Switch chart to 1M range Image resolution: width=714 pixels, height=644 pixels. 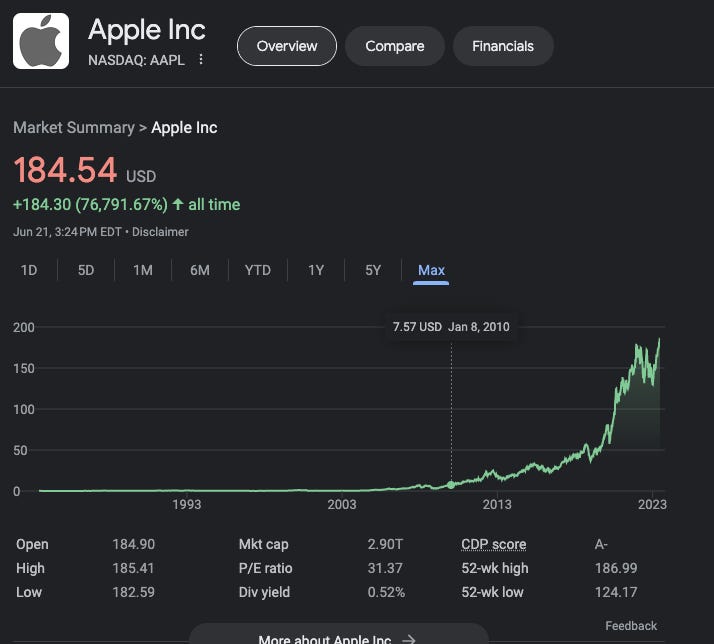(x=143, y=270)
